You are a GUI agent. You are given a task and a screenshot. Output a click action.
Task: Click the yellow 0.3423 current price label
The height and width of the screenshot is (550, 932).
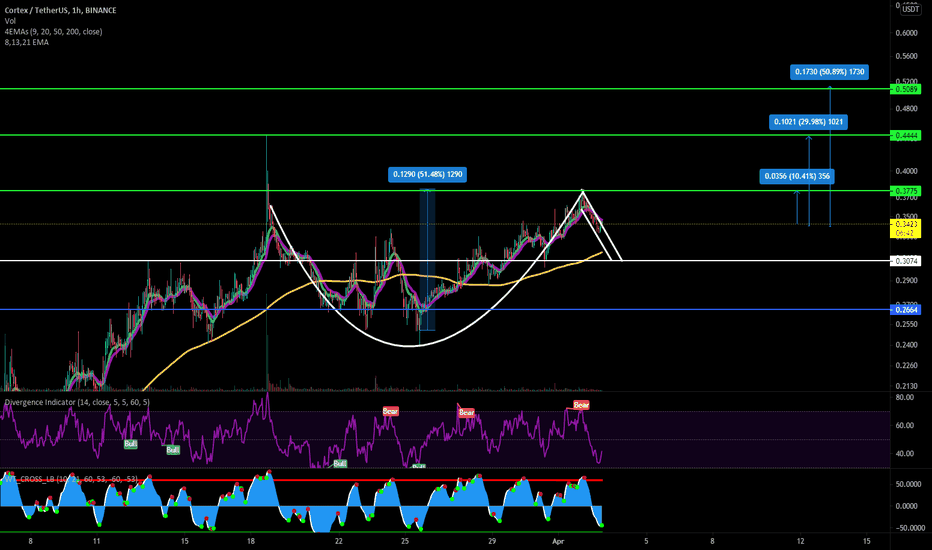click(x=905, y=228)
